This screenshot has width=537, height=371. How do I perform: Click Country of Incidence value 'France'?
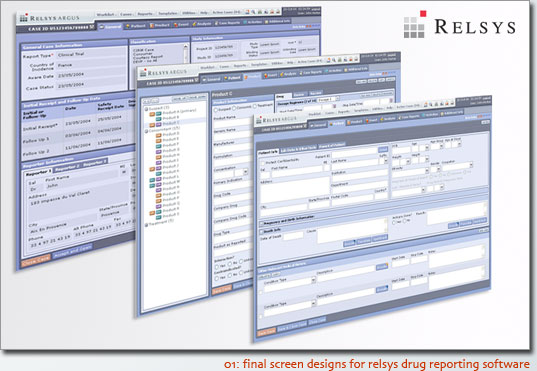(65, 65)
